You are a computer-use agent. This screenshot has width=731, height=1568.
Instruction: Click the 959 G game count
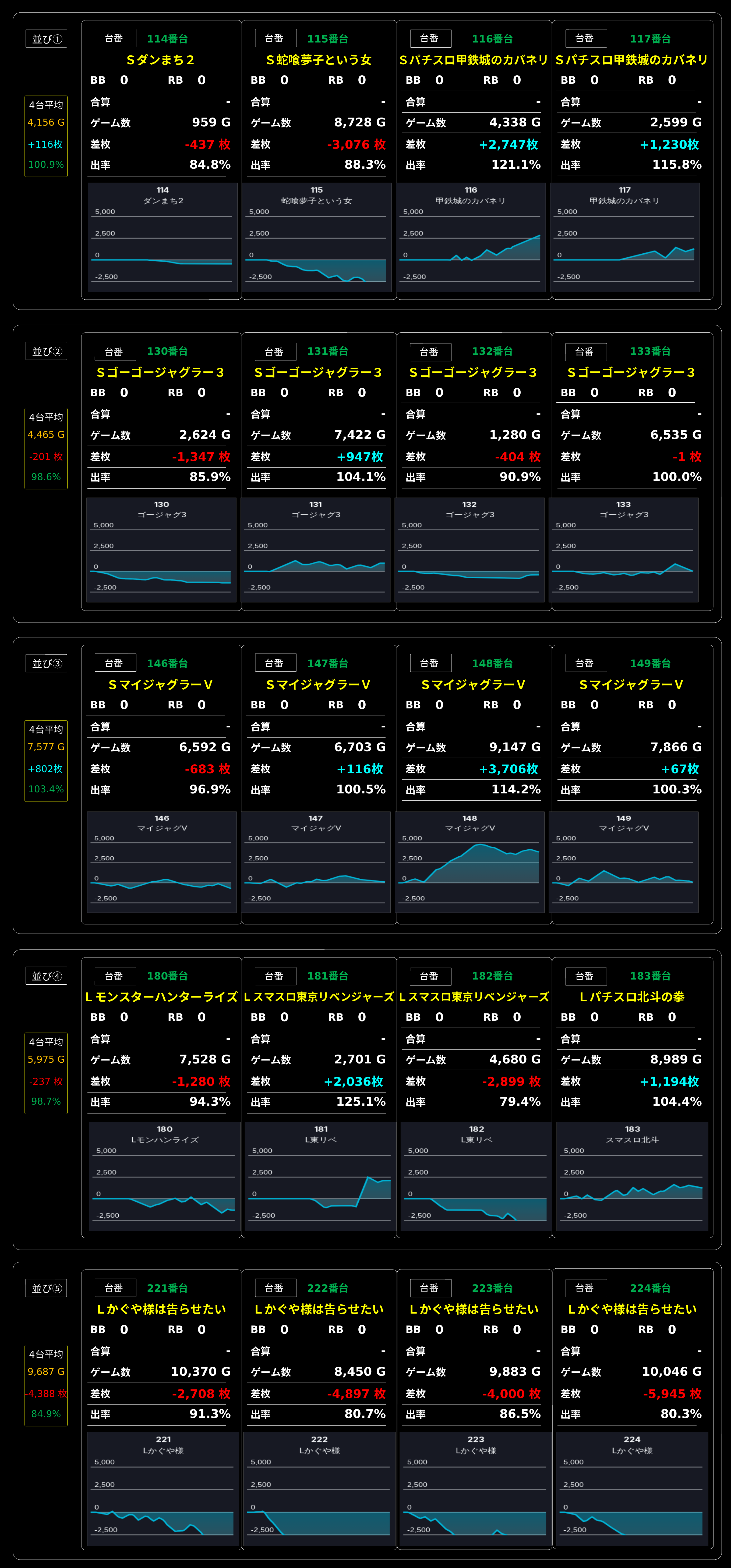tap(211, 122)
